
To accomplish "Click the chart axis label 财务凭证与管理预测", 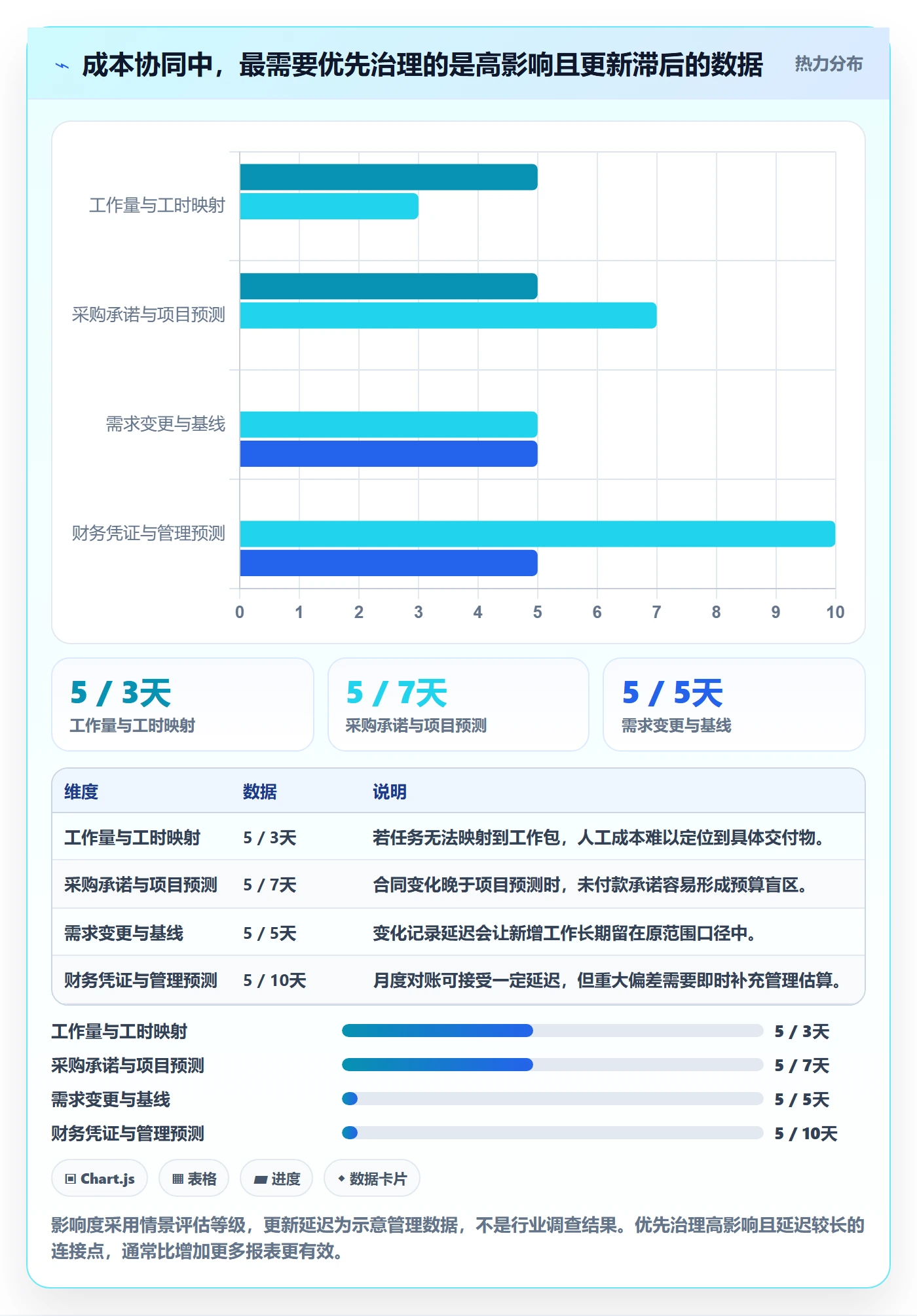I will [149, 534].
